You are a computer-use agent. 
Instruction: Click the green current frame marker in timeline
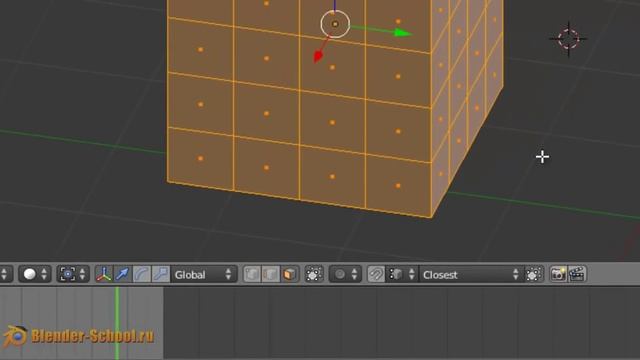click(117, 322)
